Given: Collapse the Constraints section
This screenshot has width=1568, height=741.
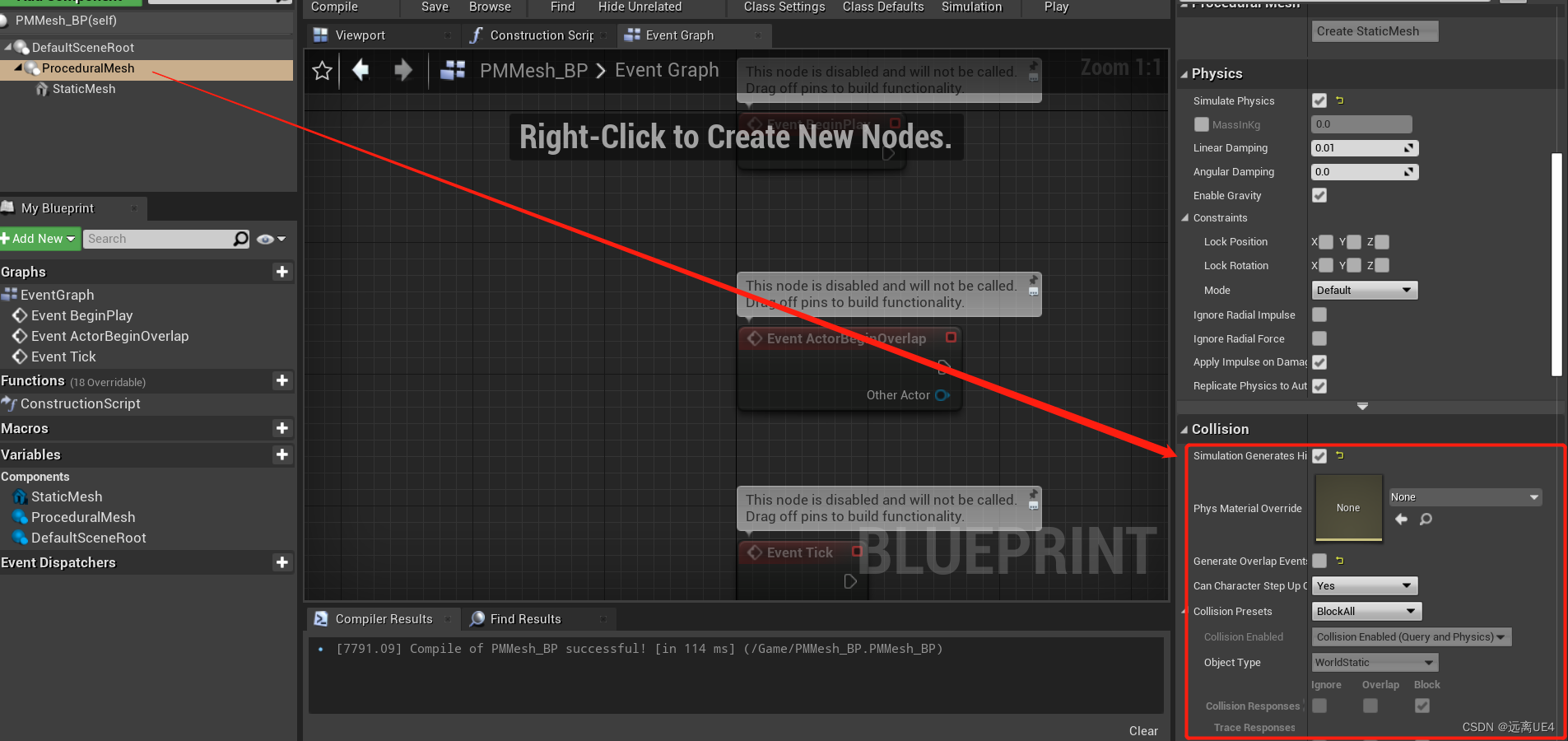Looking at the screenshot, I should coord(1184,217).
